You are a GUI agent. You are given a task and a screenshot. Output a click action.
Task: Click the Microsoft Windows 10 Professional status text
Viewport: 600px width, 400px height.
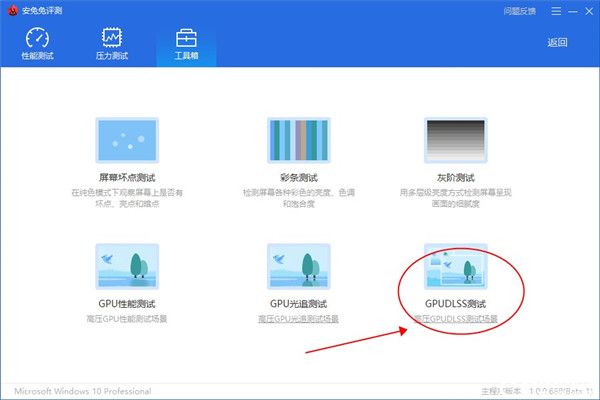pos(83,391)
